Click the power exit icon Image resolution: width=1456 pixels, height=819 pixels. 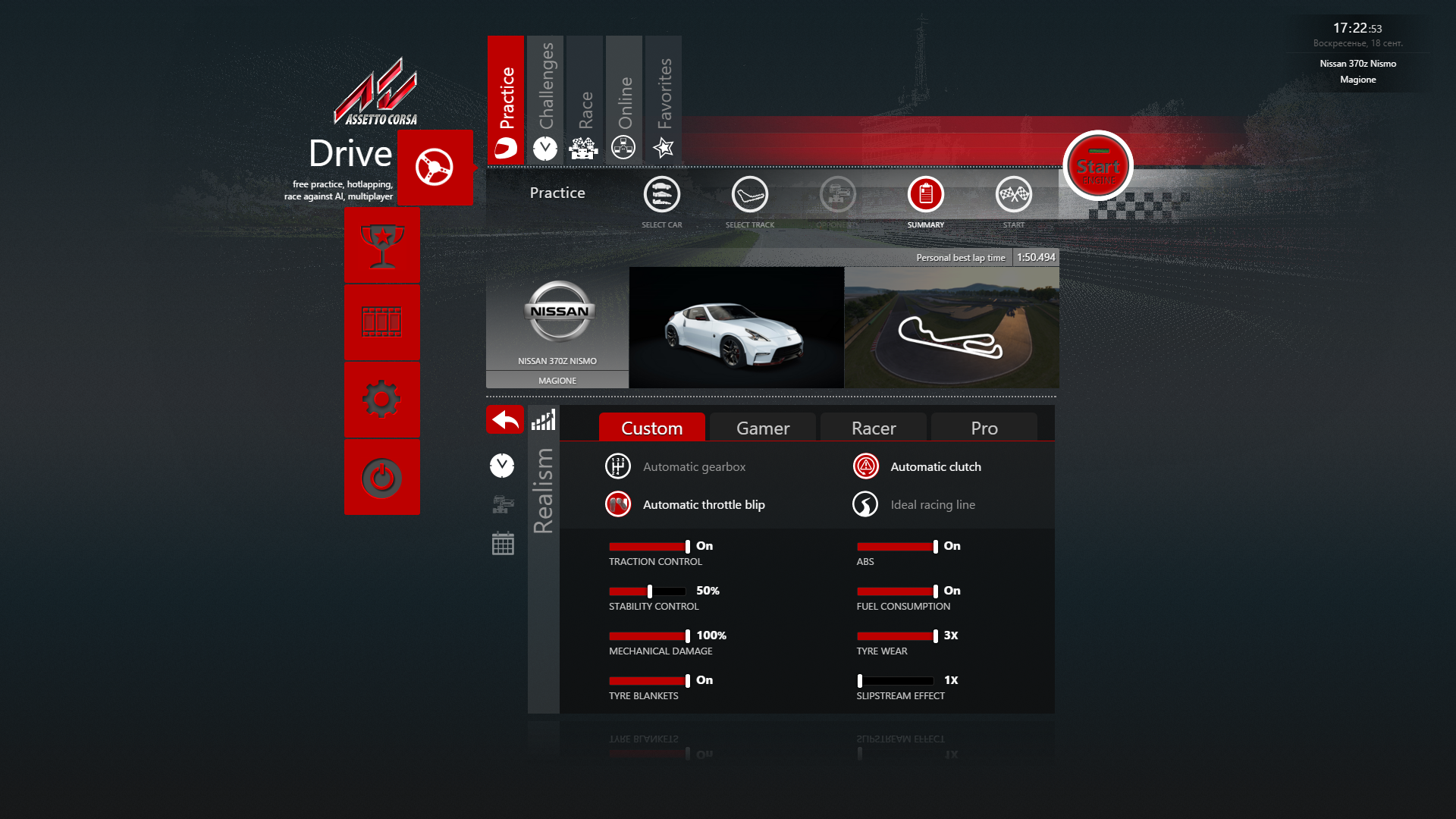pos(381,477)
